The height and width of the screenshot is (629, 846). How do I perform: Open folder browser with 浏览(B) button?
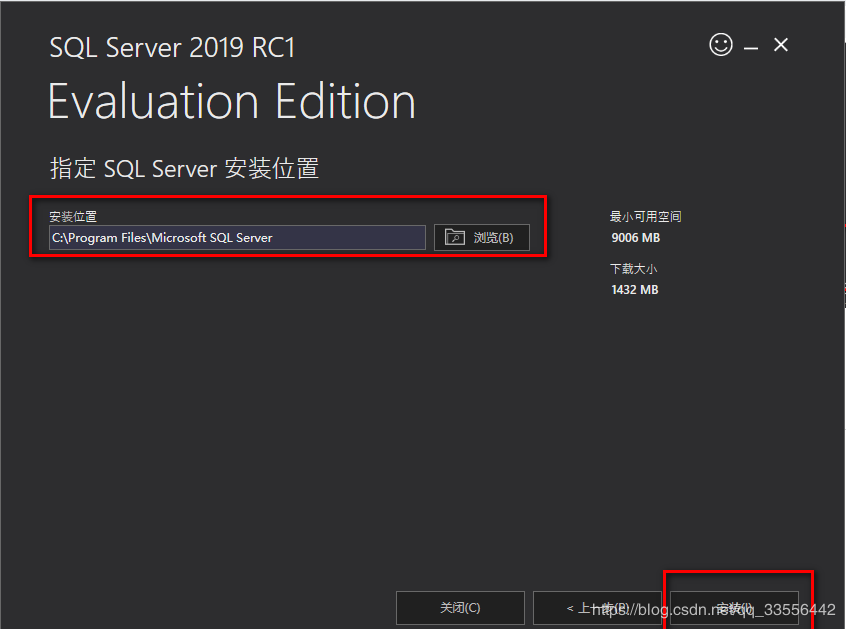[482, 237]
